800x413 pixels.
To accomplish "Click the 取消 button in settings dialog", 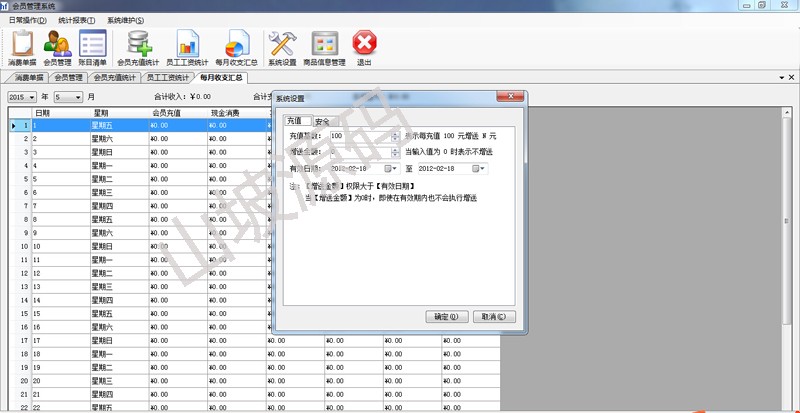I will coord(492,316).
